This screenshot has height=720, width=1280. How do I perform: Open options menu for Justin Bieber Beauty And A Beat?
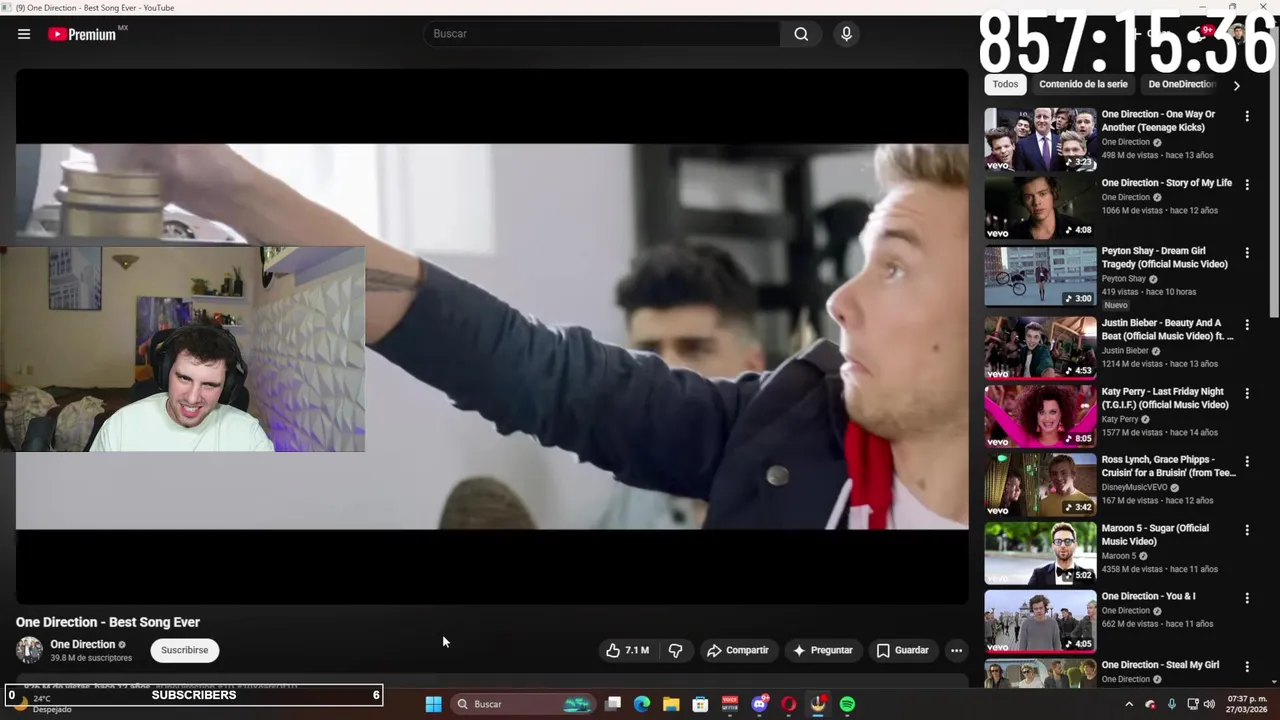(1246, 325)
